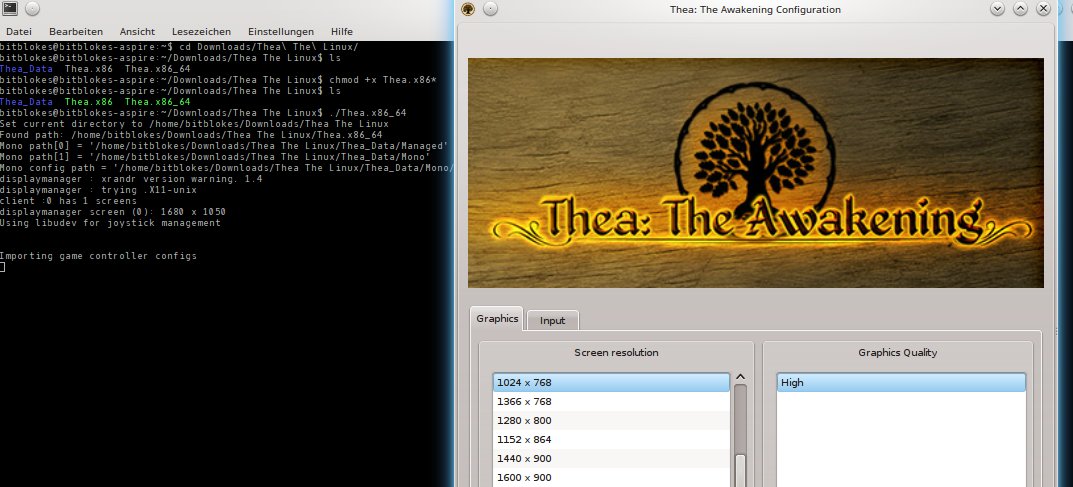Switch to the Graphics tab
This screenshot has height=487, width=1073.
497,319
